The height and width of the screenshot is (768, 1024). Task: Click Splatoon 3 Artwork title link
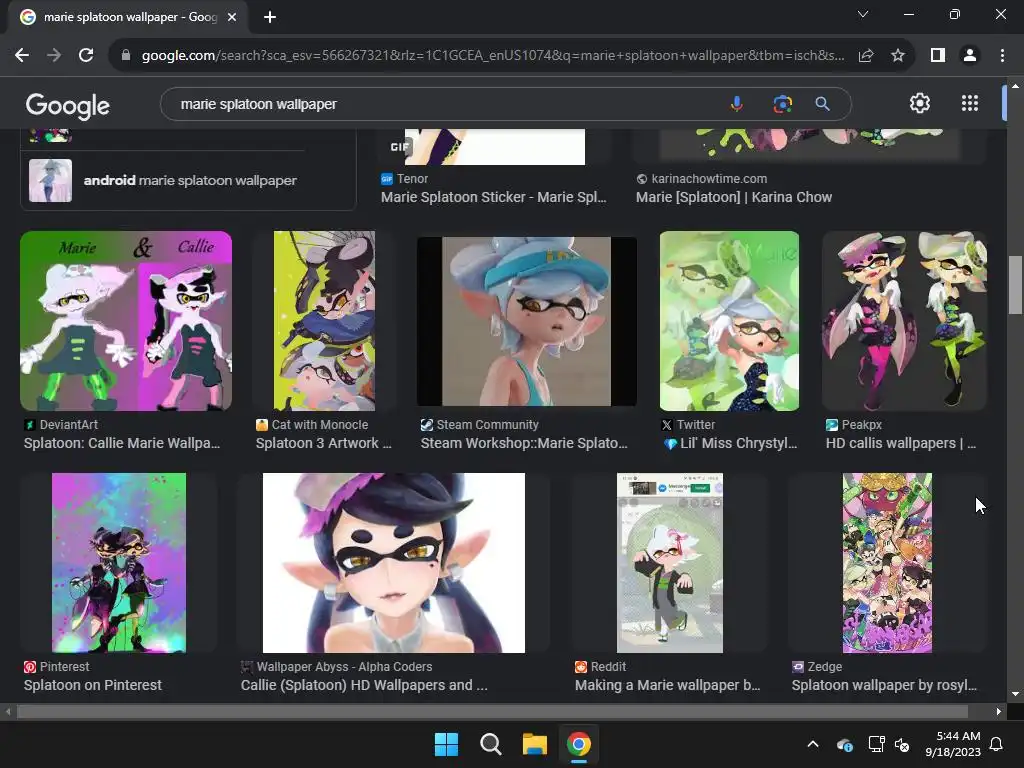[323, 443]
